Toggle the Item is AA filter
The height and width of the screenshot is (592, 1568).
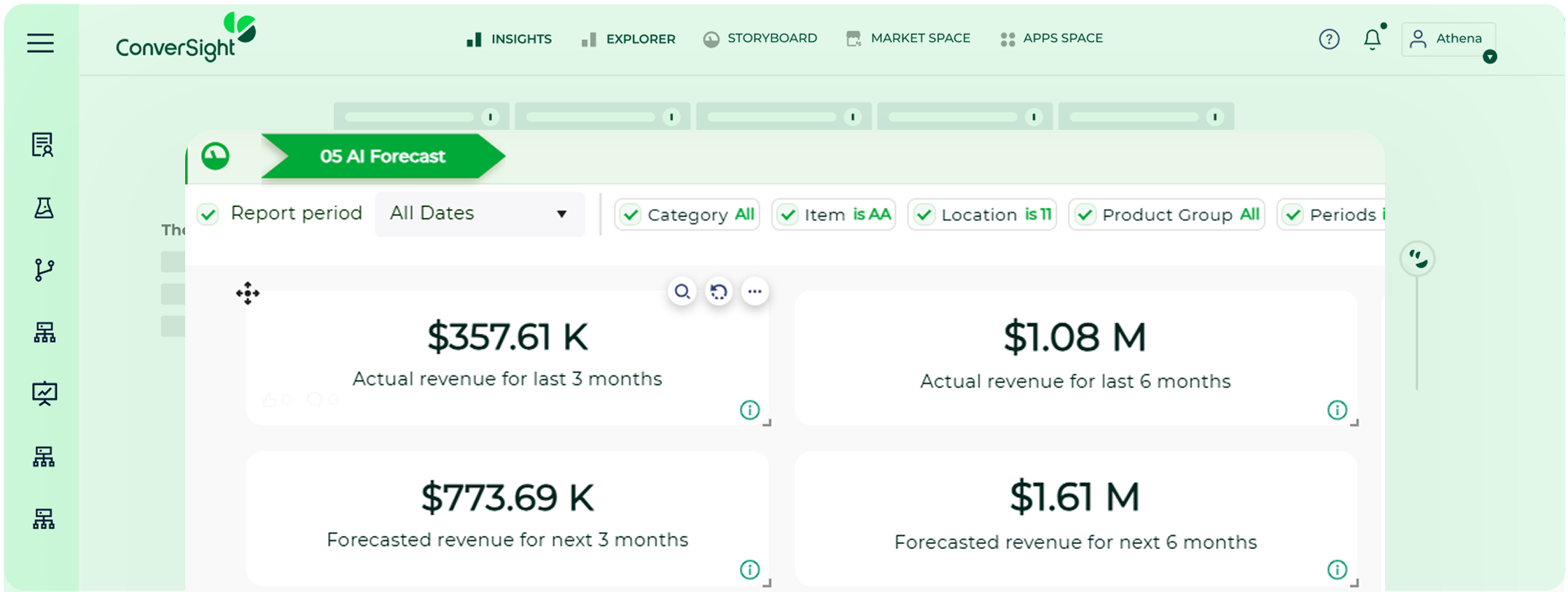pyautogui.click(x=833, y=214)
